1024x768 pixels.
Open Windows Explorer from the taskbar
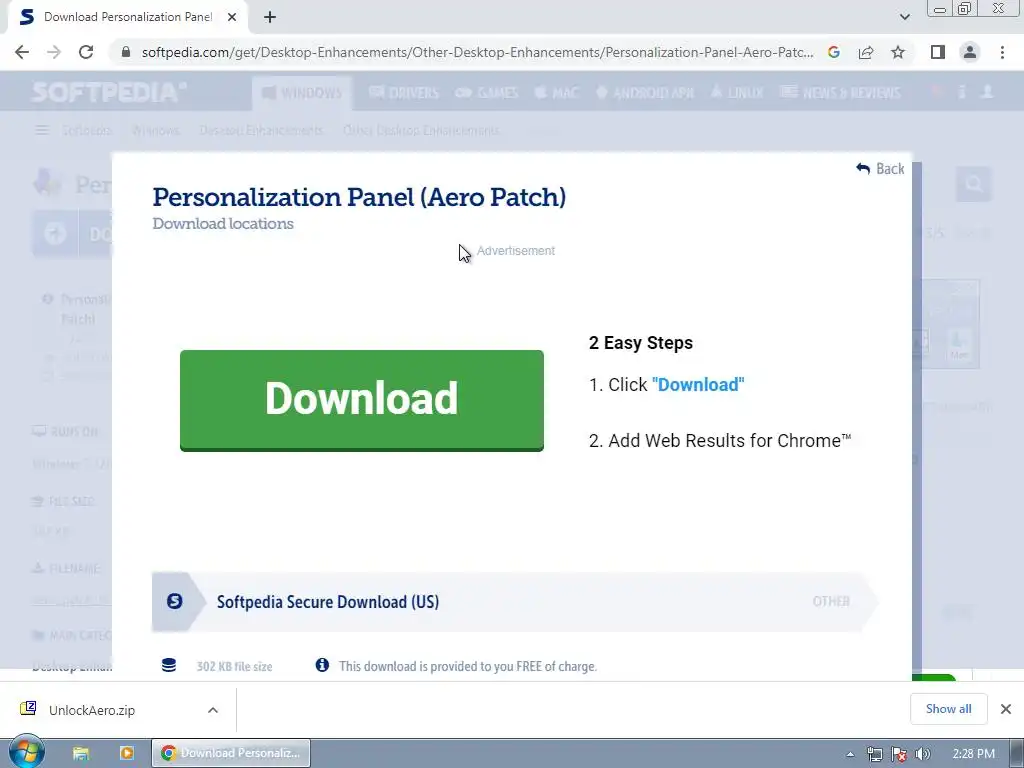[80, 753]
